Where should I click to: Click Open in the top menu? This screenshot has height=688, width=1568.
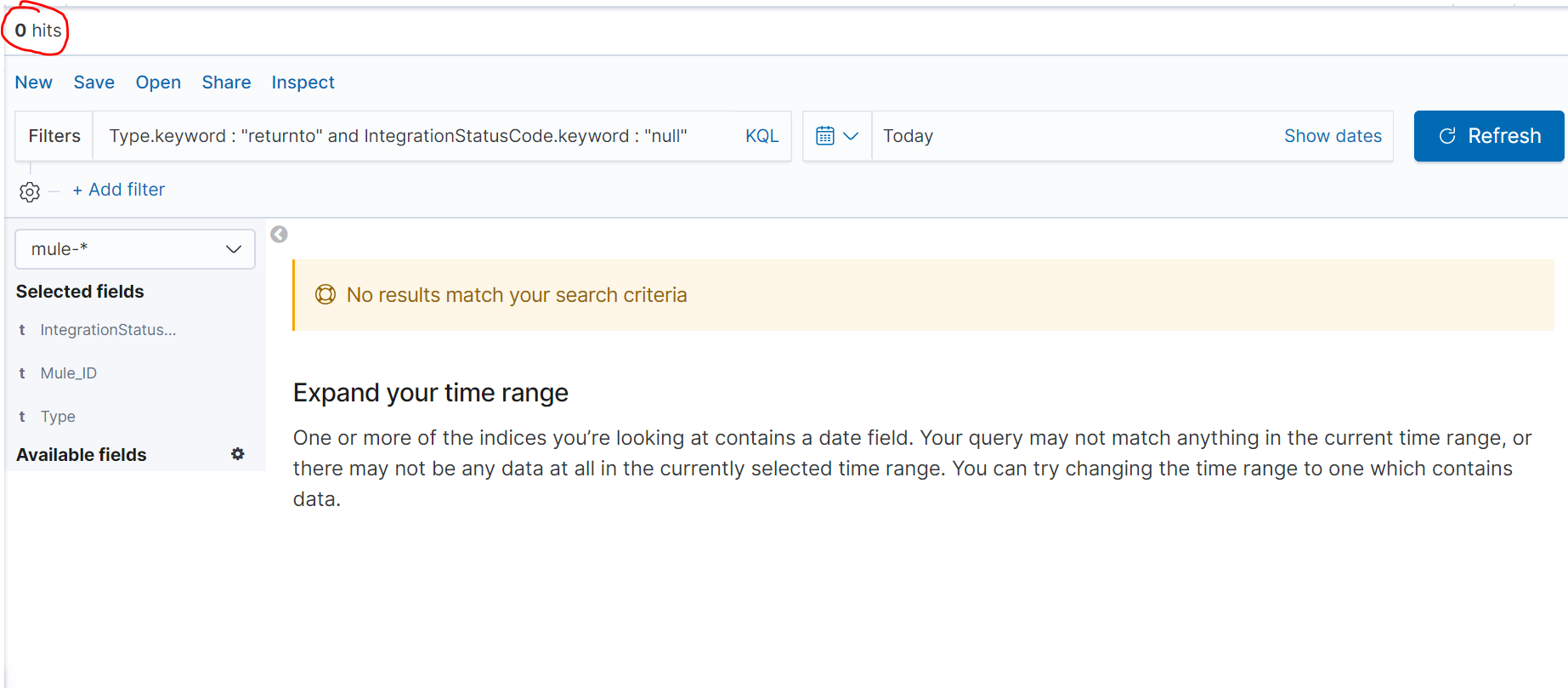click(x=158, y=82)
